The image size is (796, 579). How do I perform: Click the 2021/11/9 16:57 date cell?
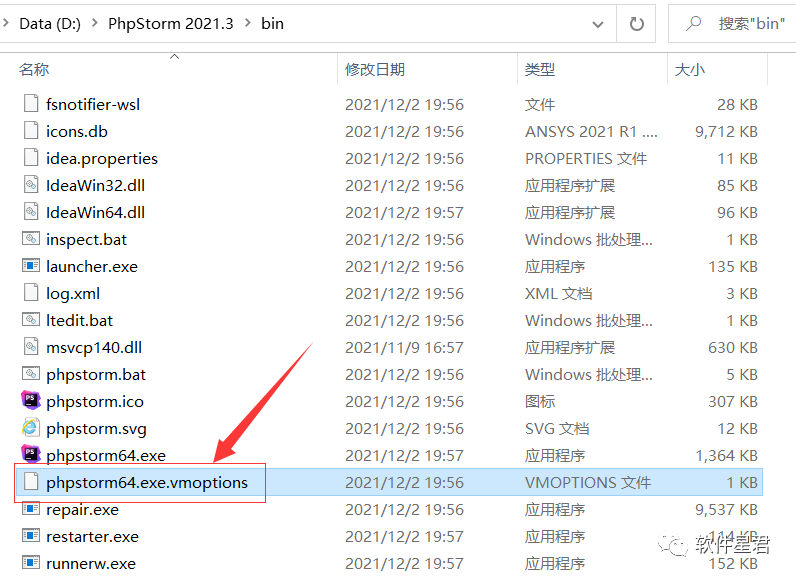pyautogui.click(x=404, y=348)
